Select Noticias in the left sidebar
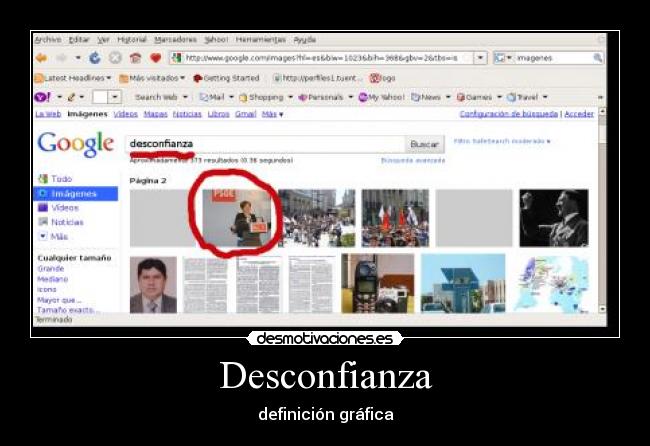Image resolution: width=650 pixels, height=446 pixels. (61, 222)
